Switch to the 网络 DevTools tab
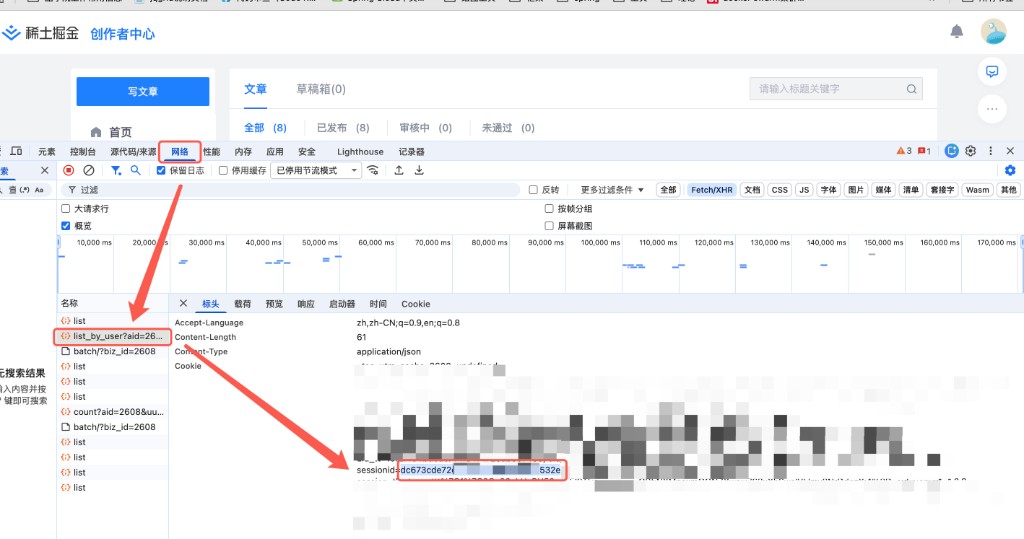1024x539 pixels. click(180, 152)
